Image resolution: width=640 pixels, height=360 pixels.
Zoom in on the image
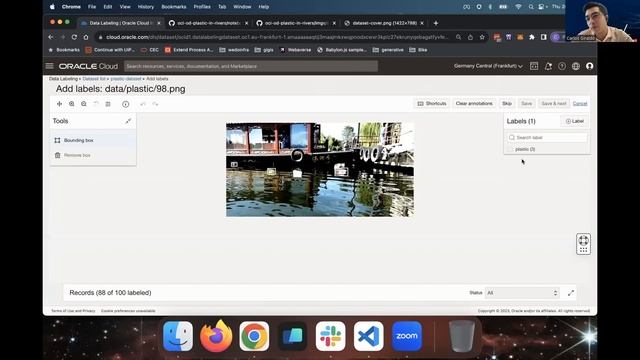click(x=72, y=104)
